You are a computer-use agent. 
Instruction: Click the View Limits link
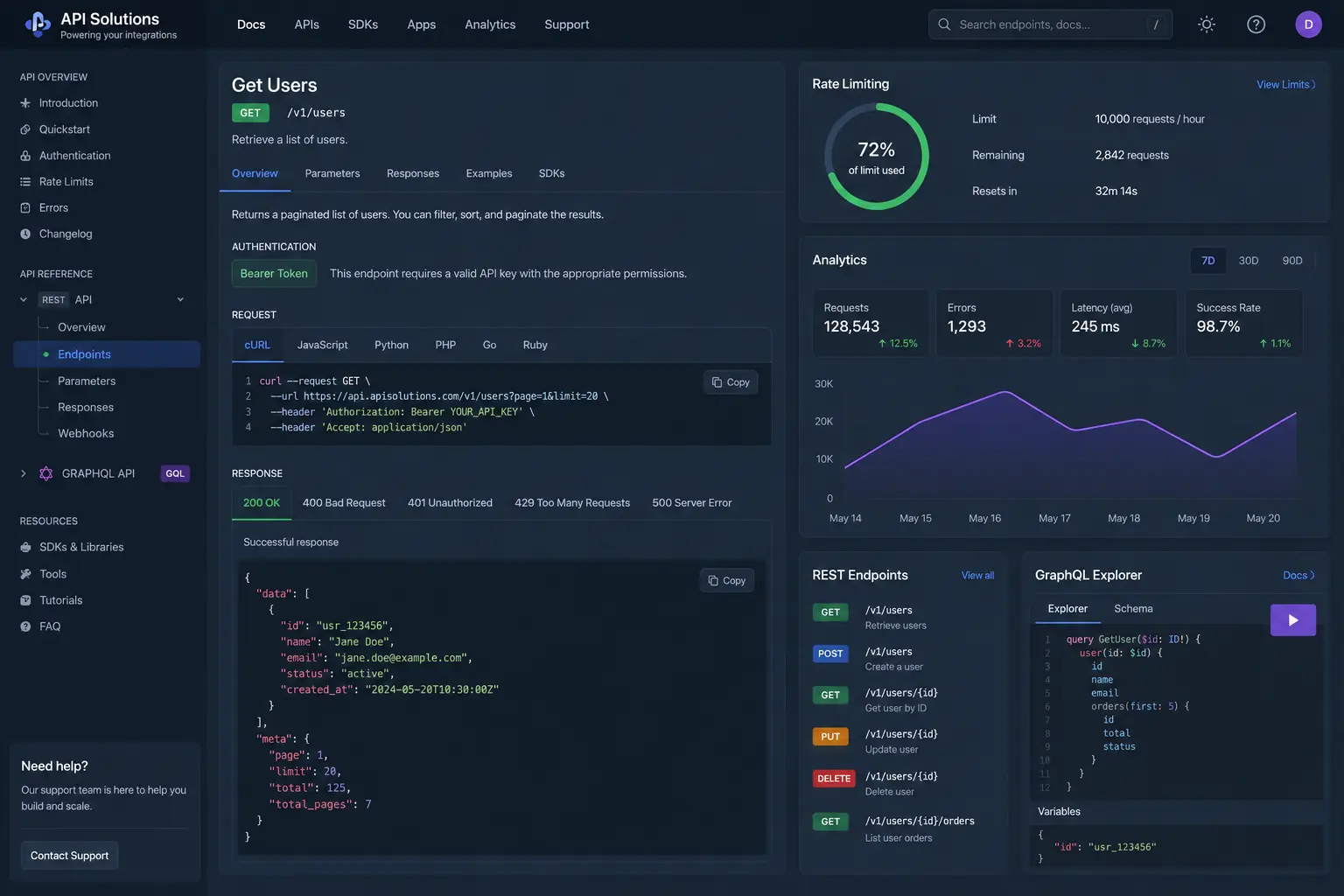[x=1286, y=85]
